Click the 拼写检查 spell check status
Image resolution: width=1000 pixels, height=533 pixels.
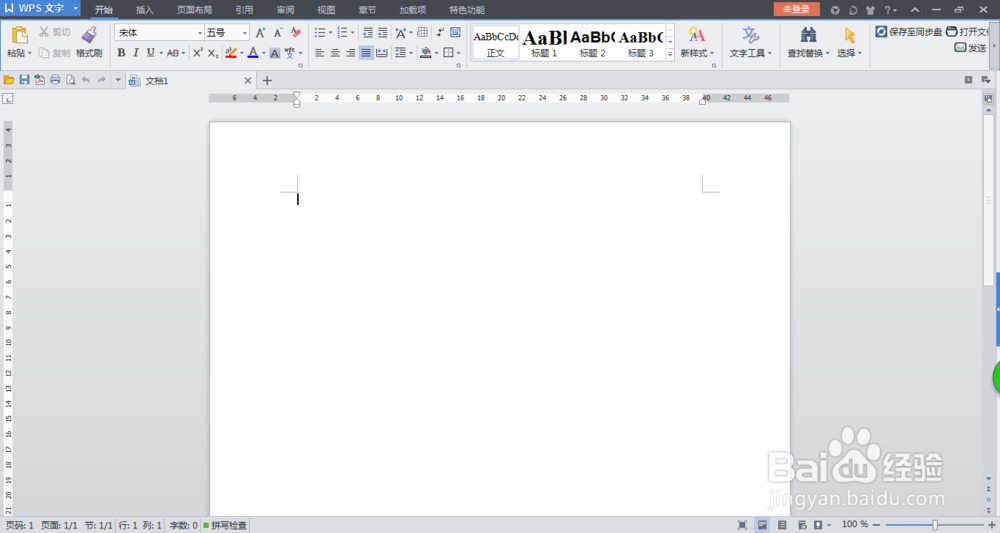click(x=225, y=525)
